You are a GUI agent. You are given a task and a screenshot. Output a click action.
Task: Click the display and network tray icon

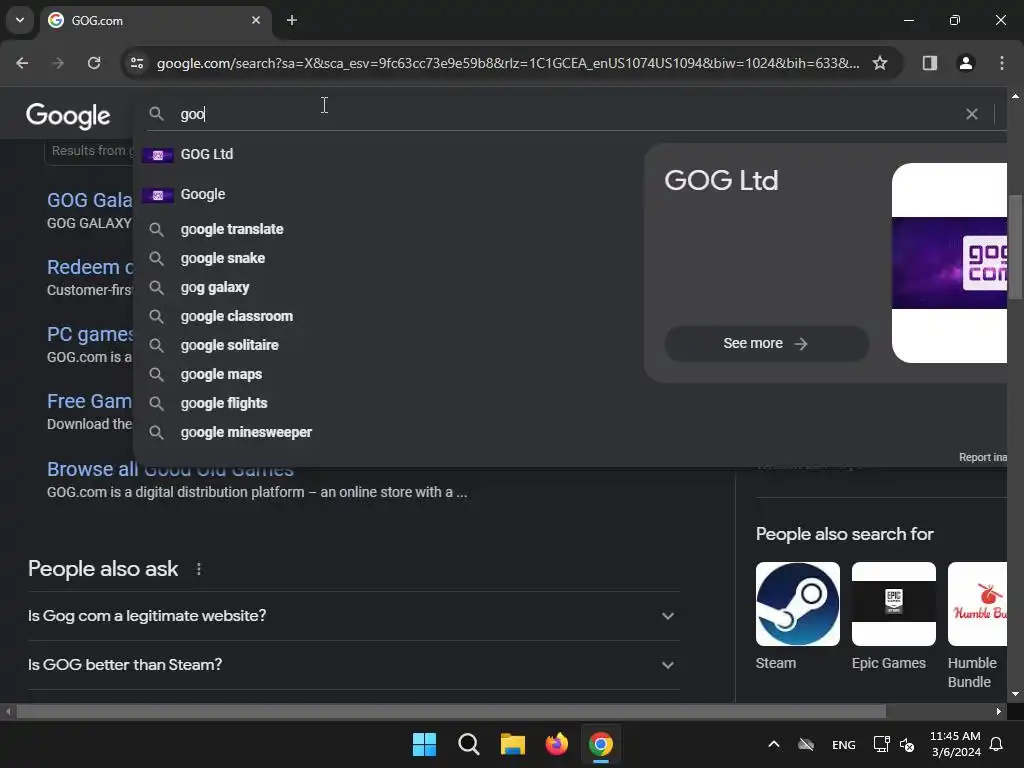coord(881,744)
